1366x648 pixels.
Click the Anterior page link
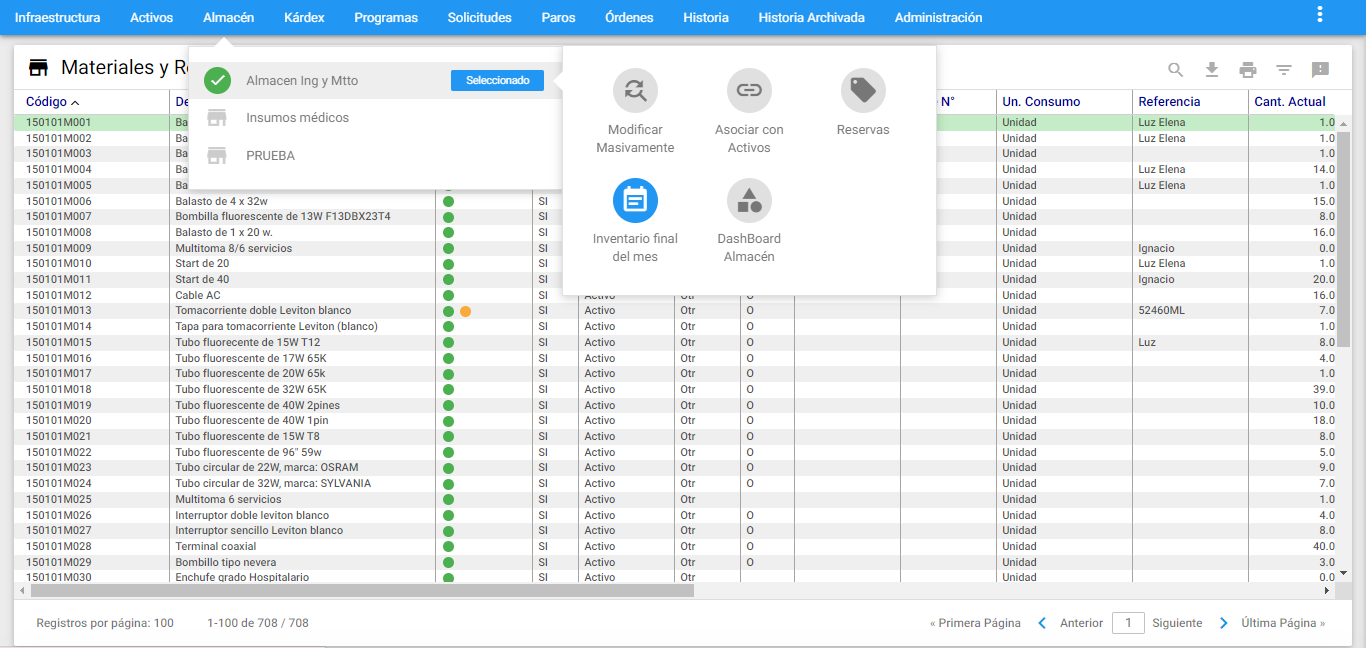pos(1081,623)
